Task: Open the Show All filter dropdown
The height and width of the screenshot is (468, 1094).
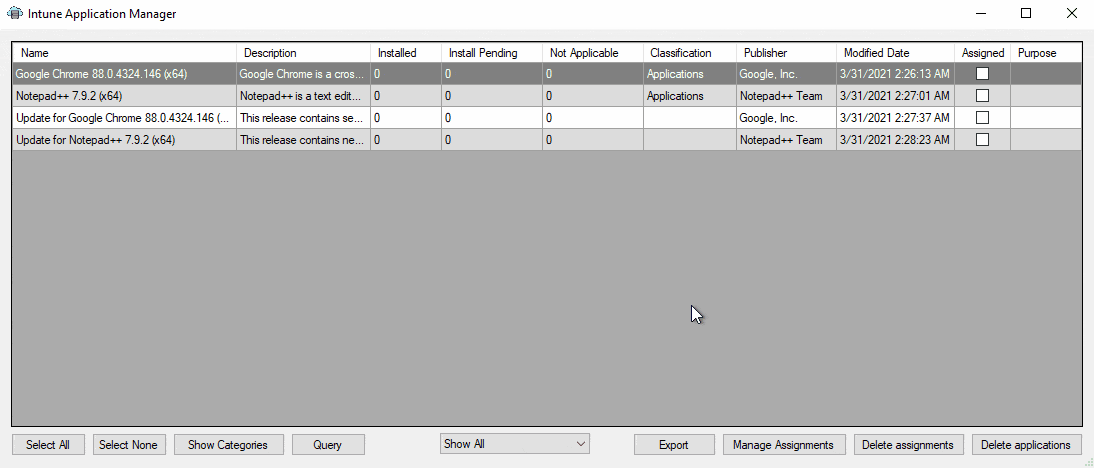Action: click(x=515, y=444)
